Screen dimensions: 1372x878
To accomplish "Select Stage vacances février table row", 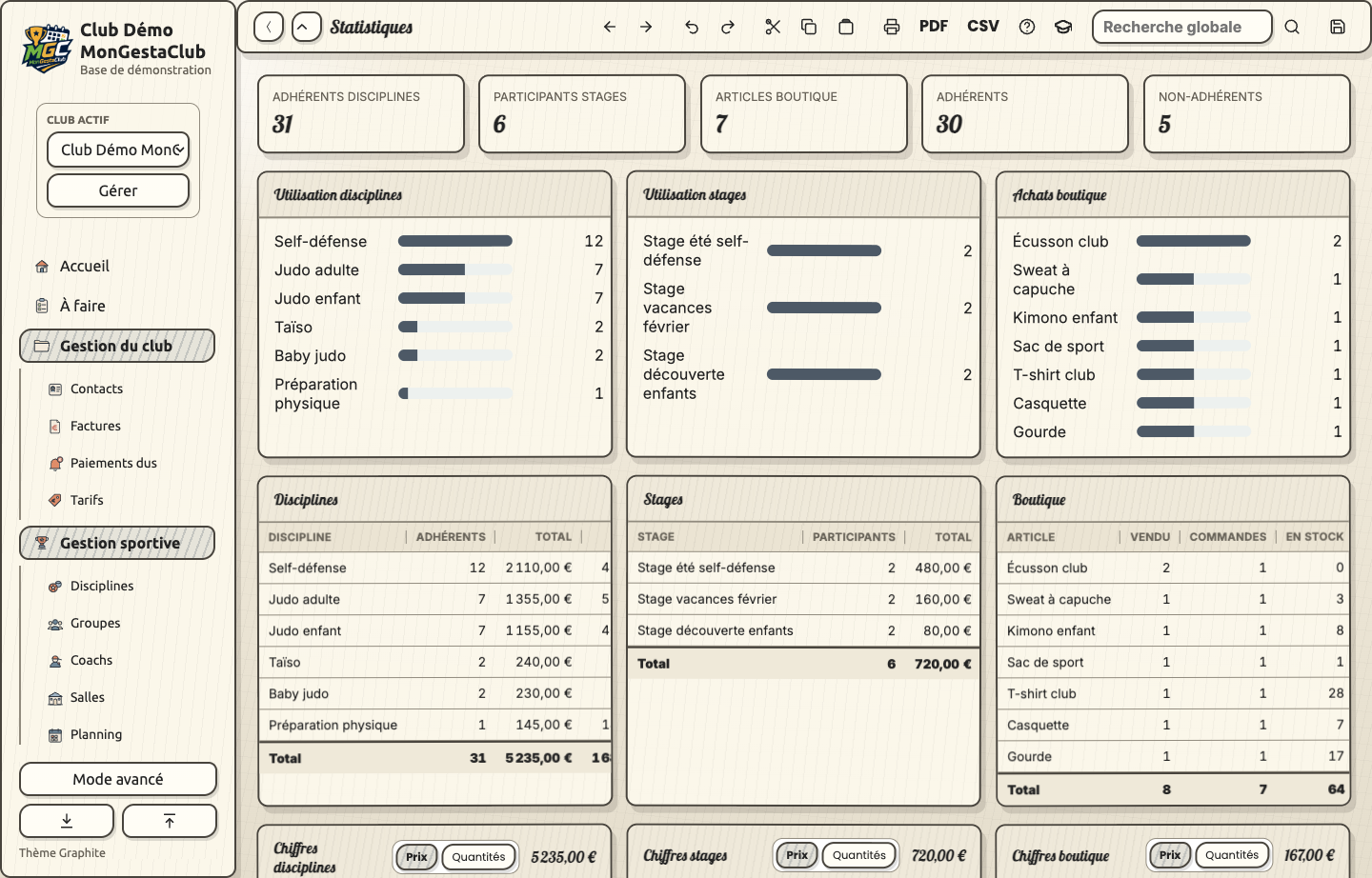I will (804, 599).
